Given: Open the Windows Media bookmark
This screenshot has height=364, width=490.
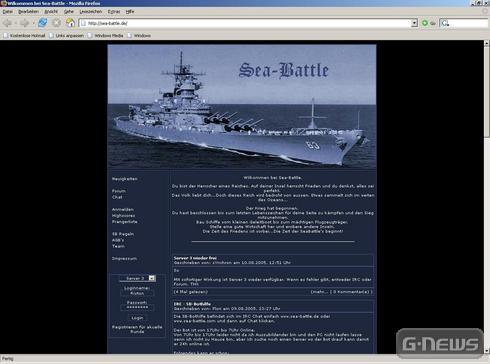Looking at the screenshot, I should point(105,35).
